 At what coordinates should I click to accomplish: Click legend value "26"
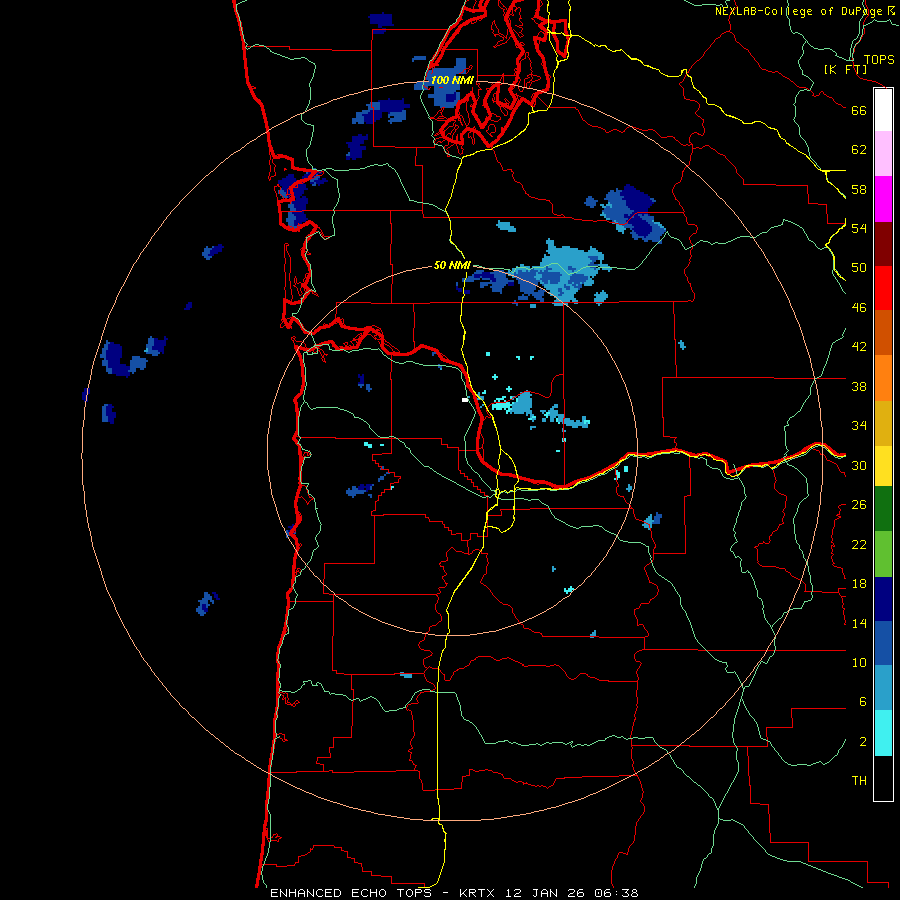pos(859,505)
